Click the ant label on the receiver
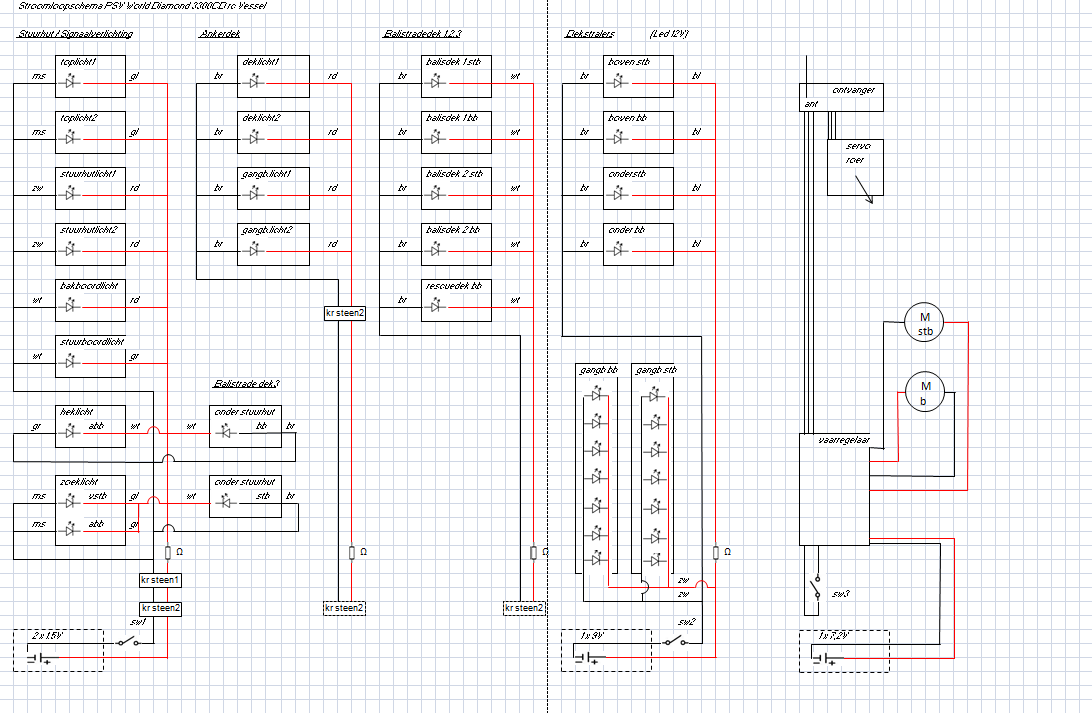The height and width of the screenshot is (713, 1092). (811, 104)
